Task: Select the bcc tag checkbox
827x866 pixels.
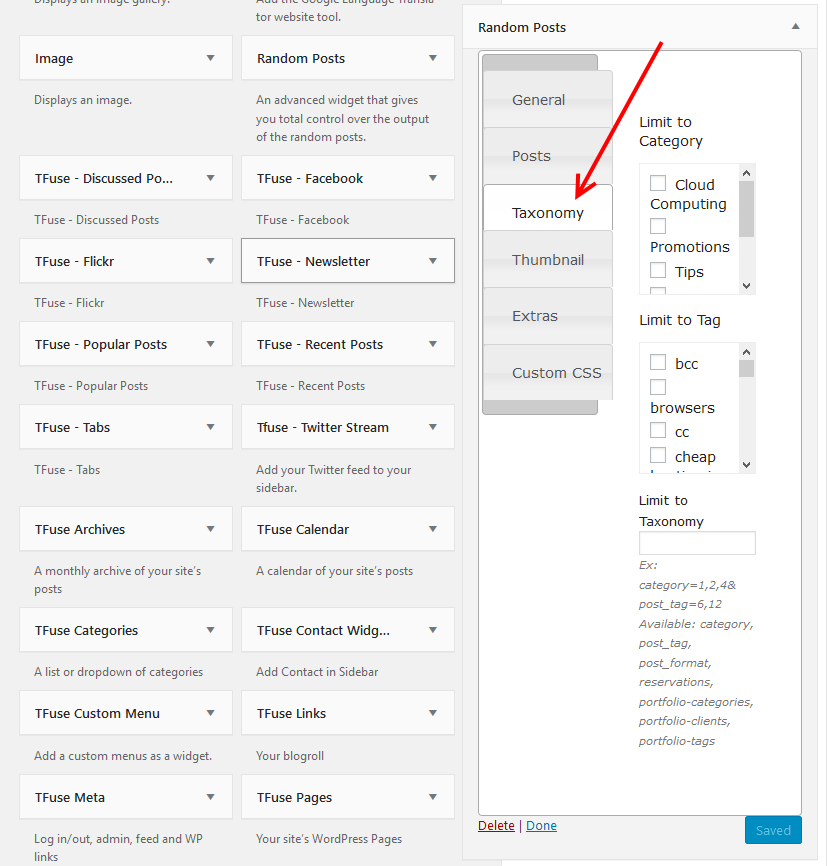Action: click(658, 362)
